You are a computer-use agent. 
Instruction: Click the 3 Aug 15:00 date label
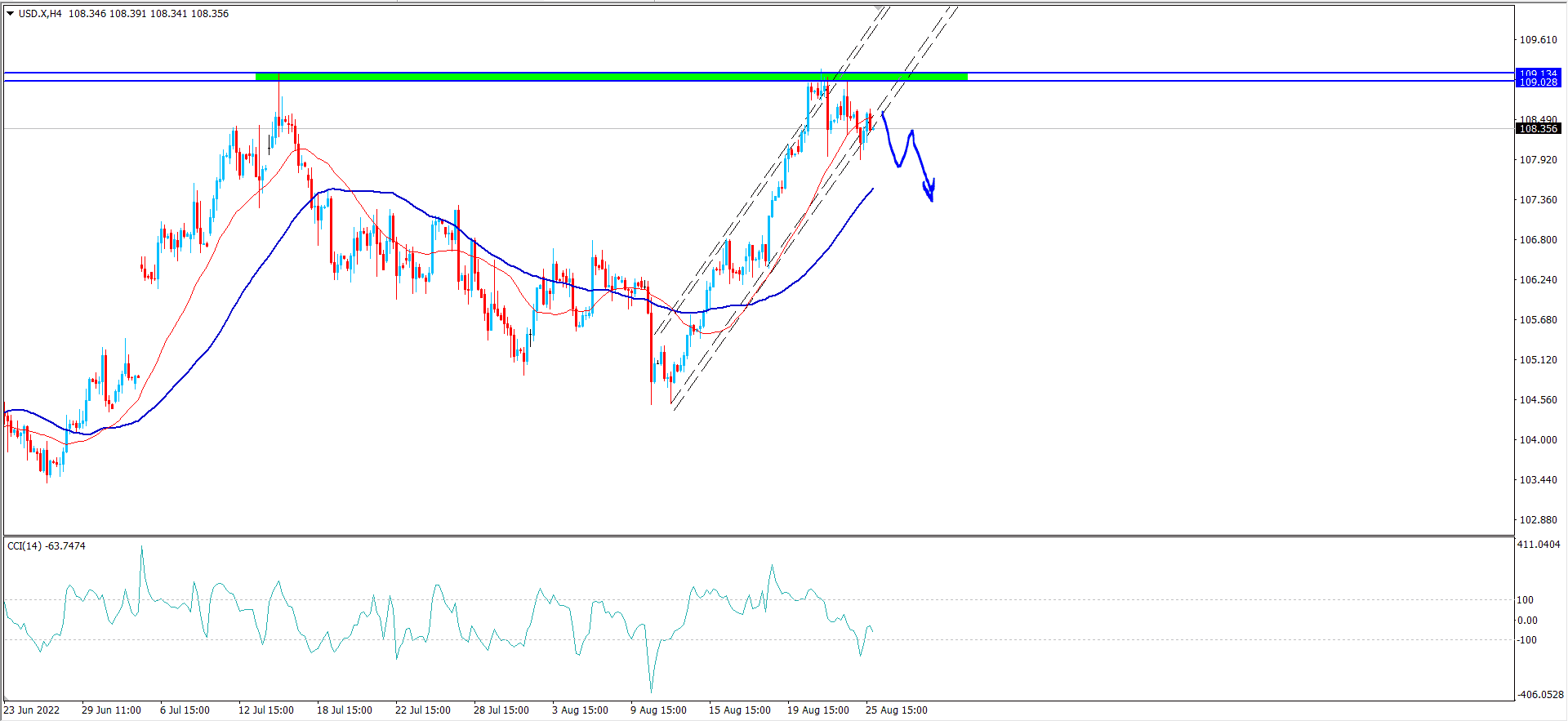click(580, 710)
